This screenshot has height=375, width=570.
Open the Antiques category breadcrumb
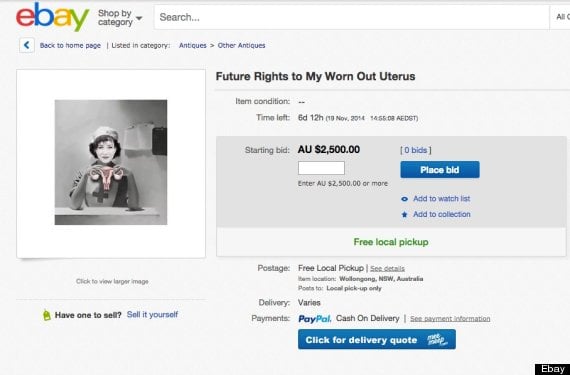[193, 45]
